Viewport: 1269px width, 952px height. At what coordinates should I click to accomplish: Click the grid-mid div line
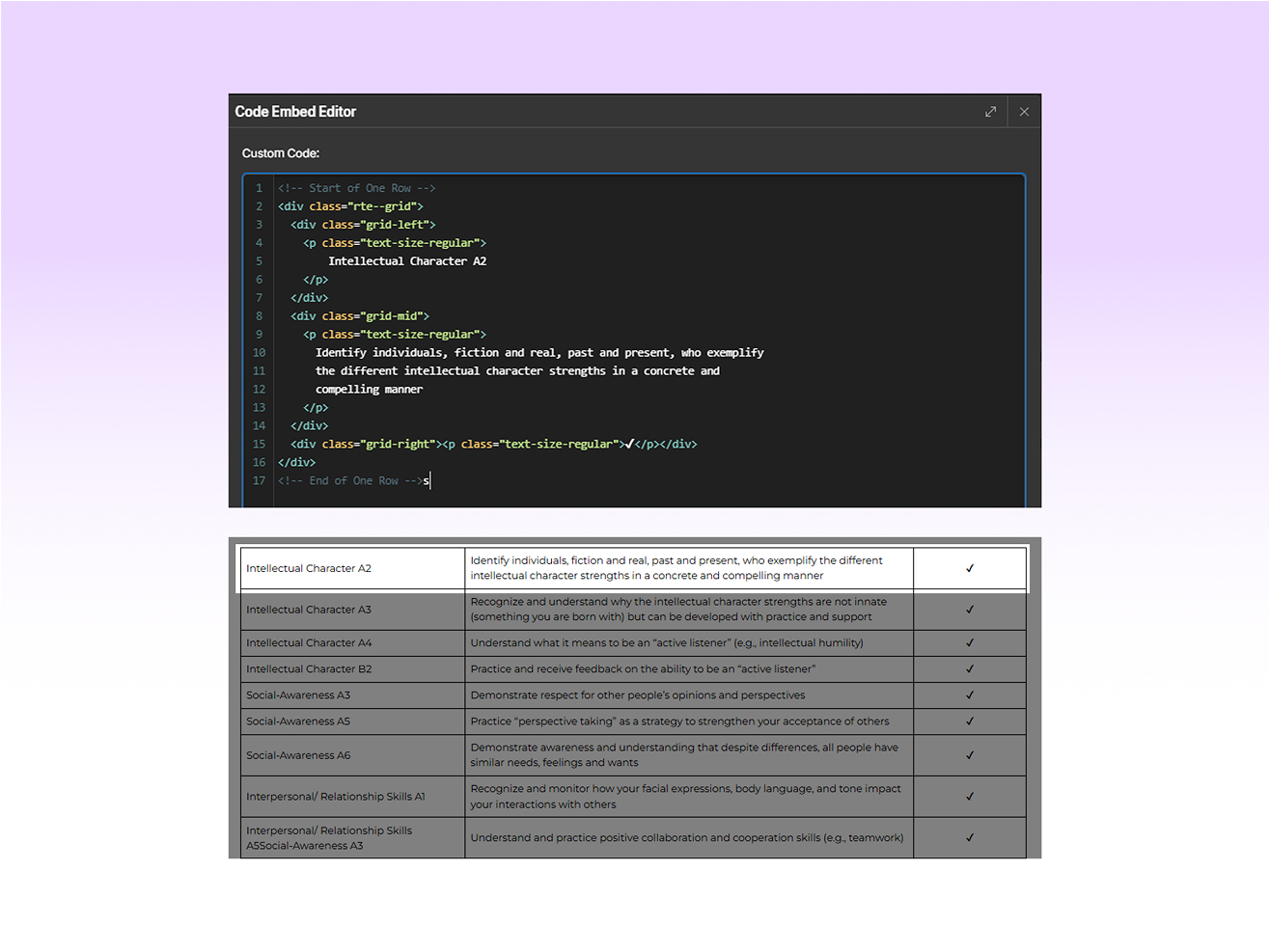(x=360, y=316)
